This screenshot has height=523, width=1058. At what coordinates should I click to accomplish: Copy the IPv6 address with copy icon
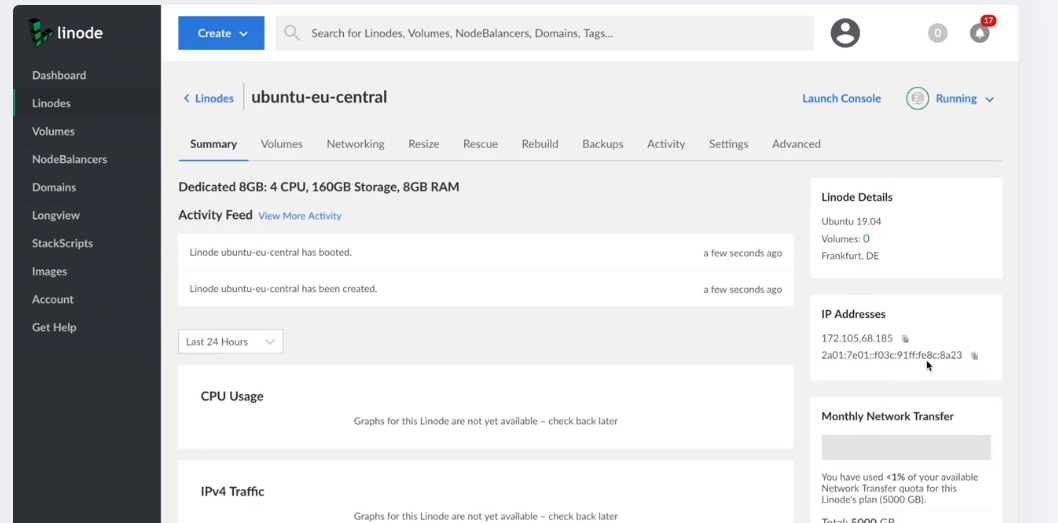click(975, 356)
